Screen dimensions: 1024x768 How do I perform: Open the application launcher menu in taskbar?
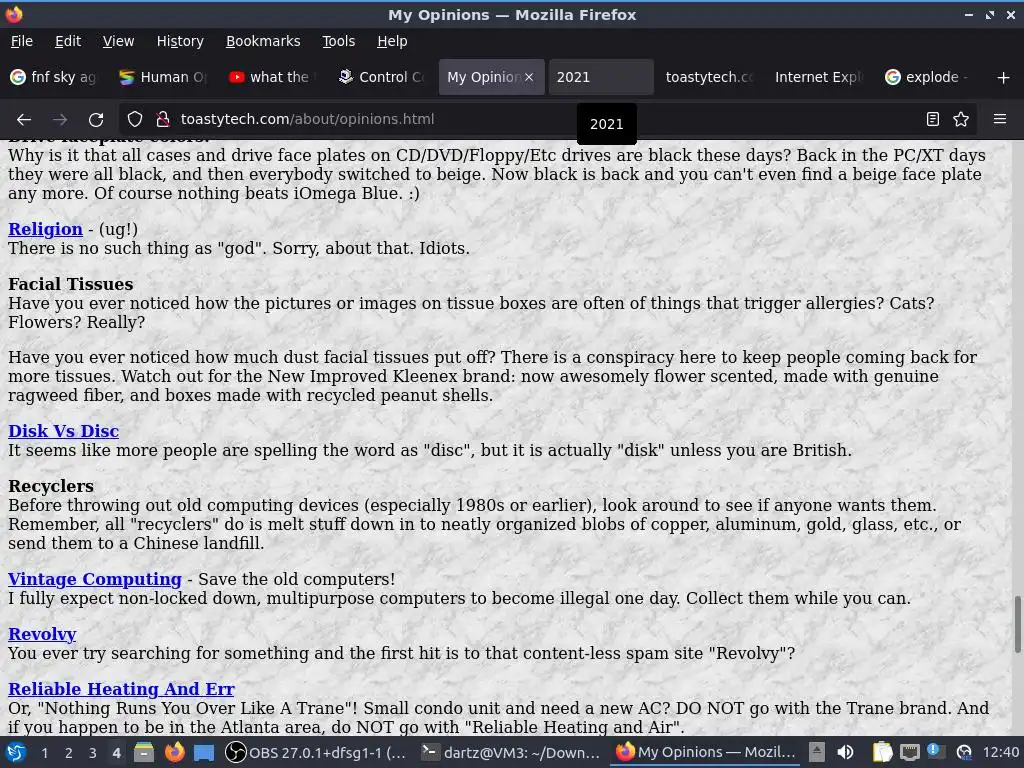click(x=15, y=752)
